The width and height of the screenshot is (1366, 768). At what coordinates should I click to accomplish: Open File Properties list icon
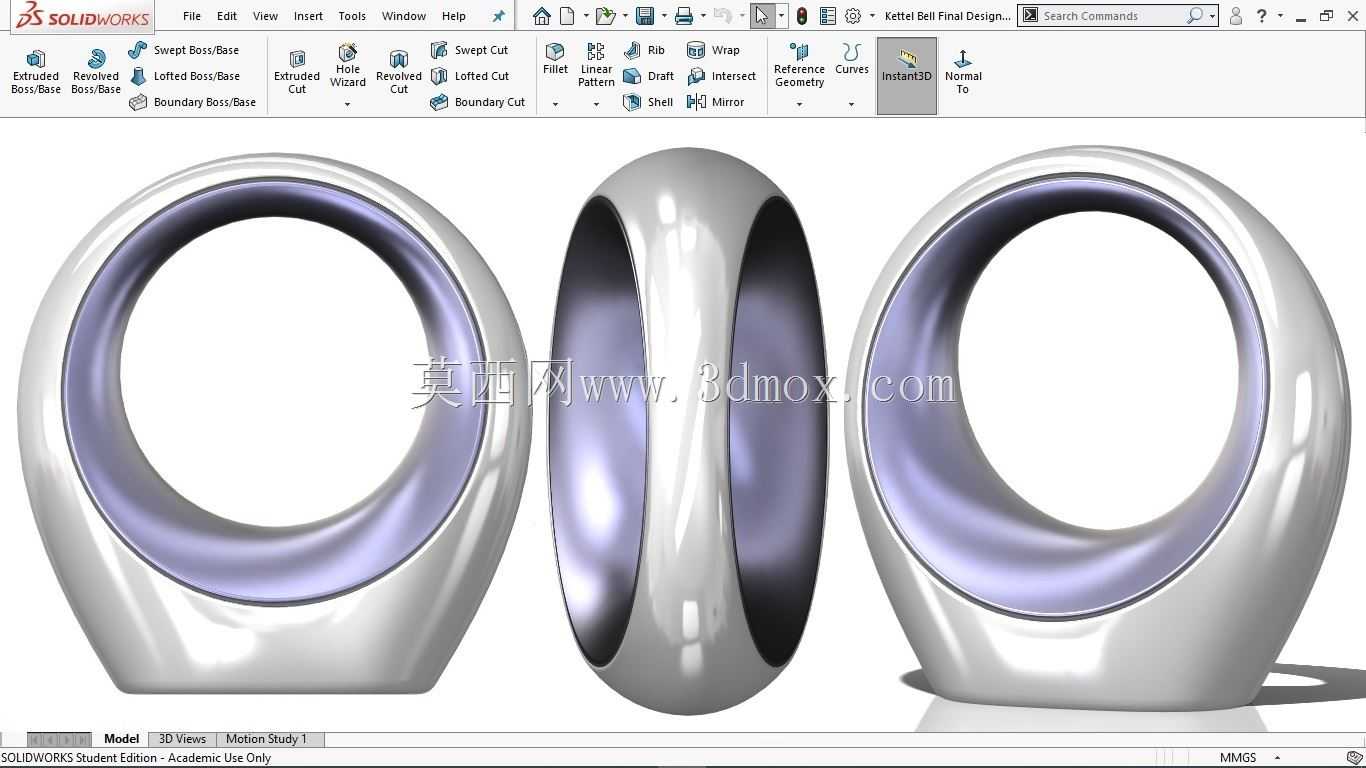827,16
